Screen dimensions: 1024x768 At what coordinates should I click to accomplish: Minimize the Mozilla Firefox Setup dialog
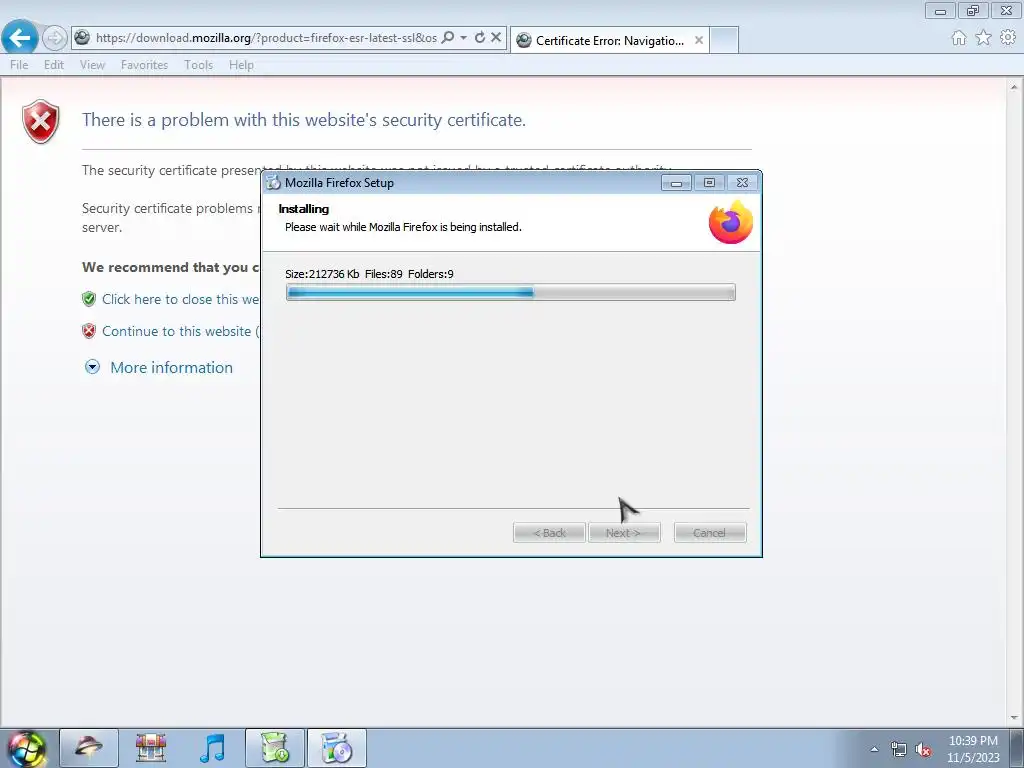[676, 183]
